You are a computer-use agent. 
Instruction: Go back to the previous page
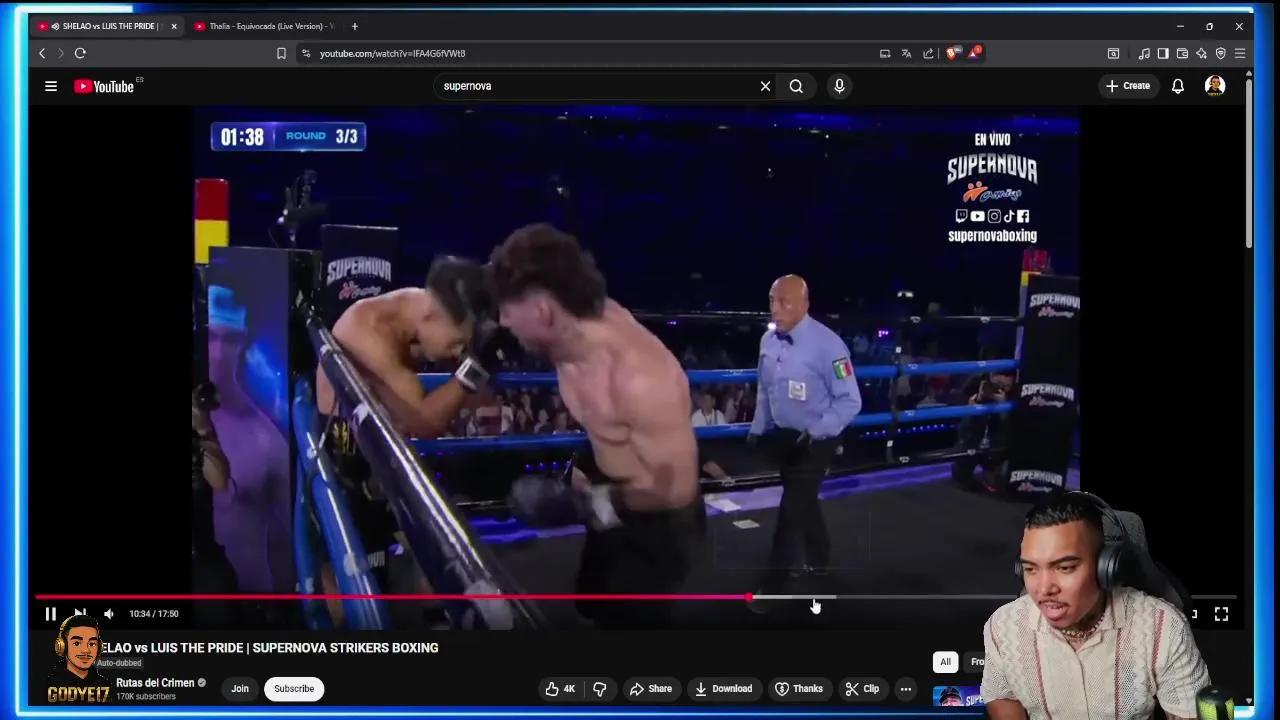(x=42, y=53)
